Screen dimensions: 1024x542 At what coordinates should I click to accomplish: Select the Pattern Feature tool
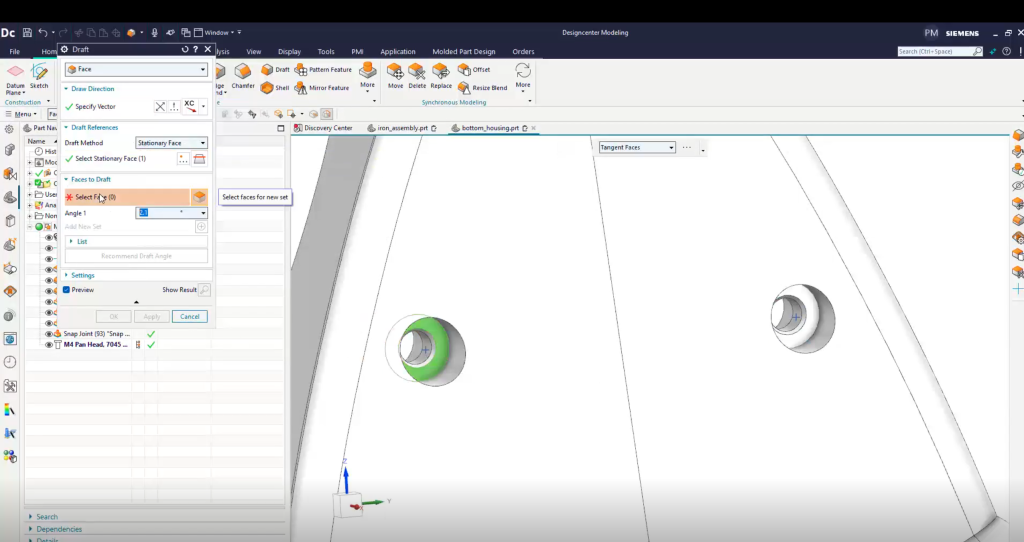[x=301, y=70]
